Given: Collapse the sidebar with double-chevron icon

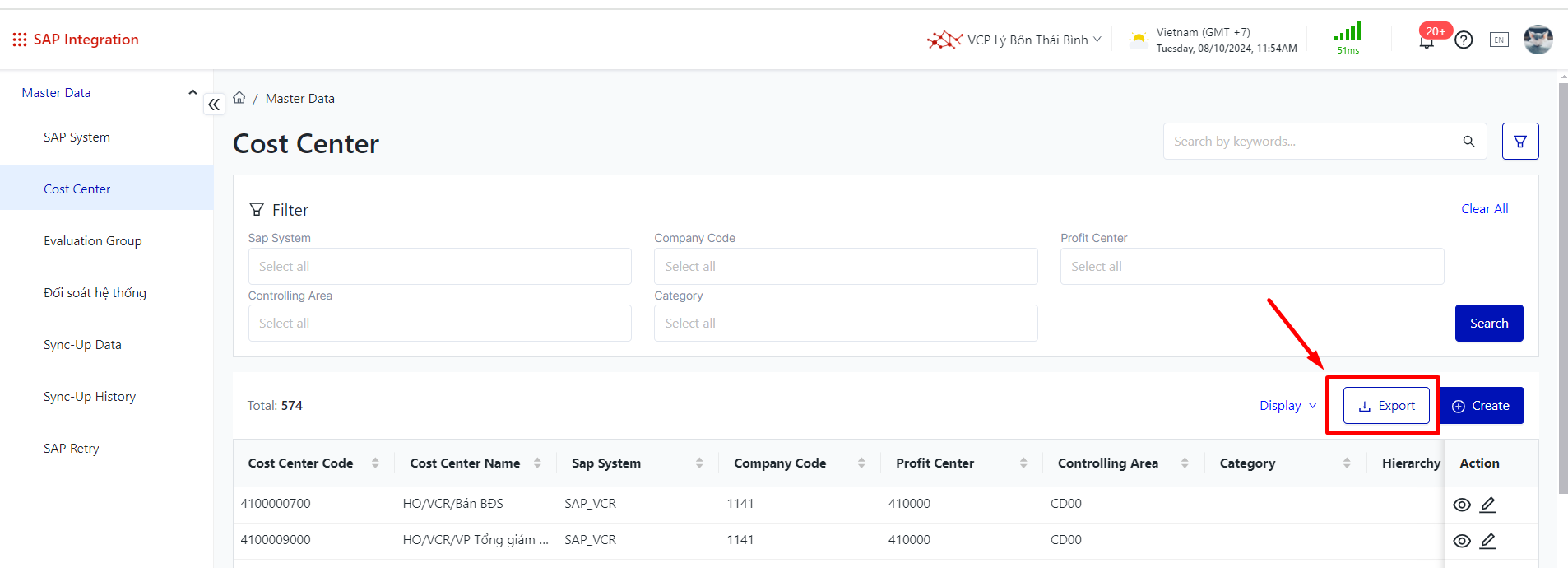Looking at the screenshot, I should pyautogui.click(x=214, y=105).
